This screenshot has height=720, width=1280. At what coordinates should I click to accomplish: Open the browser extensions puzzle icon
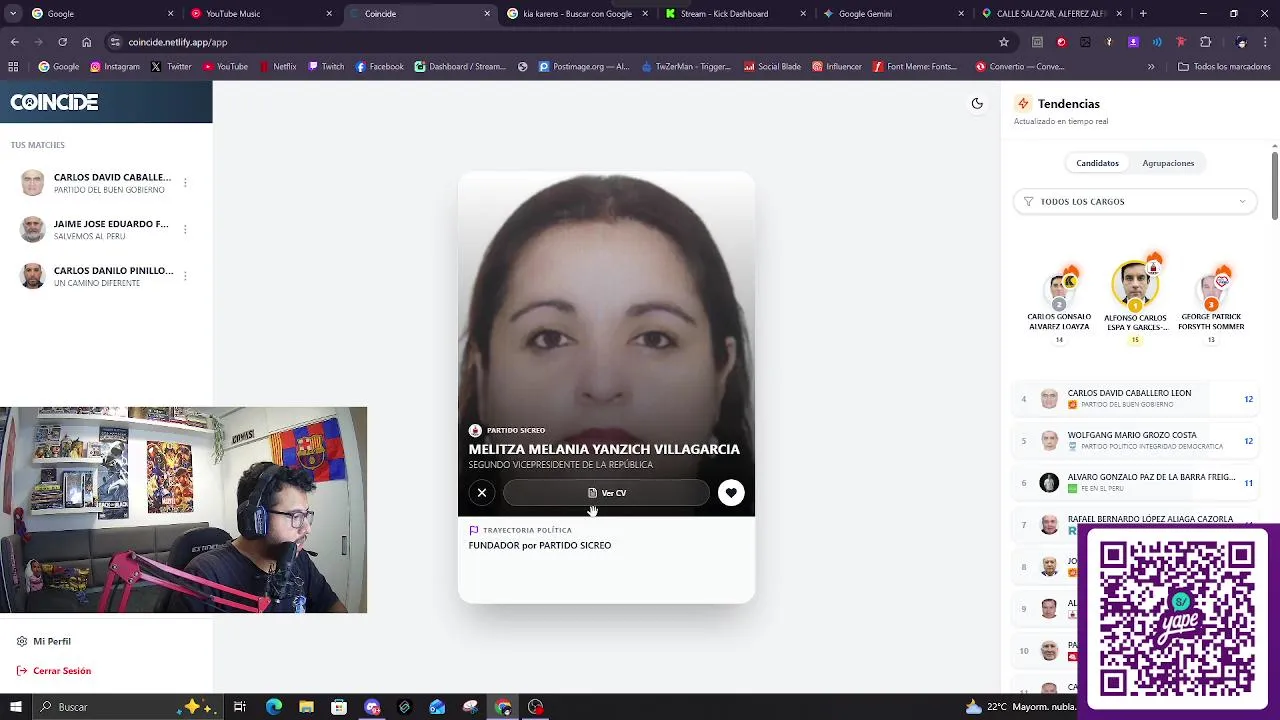click(1205, 42)
